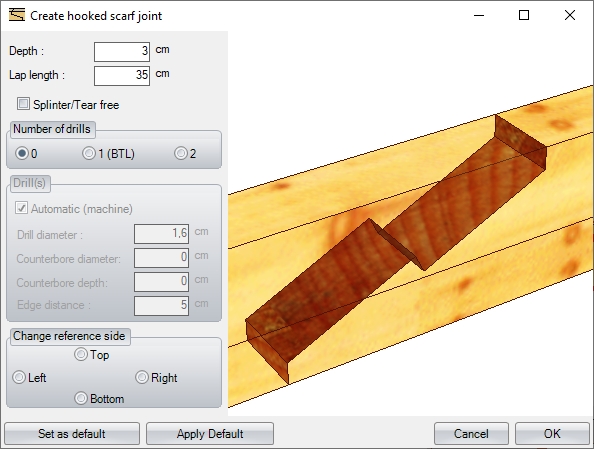
Task: Click Set as default button
Action: coord(72,434)
